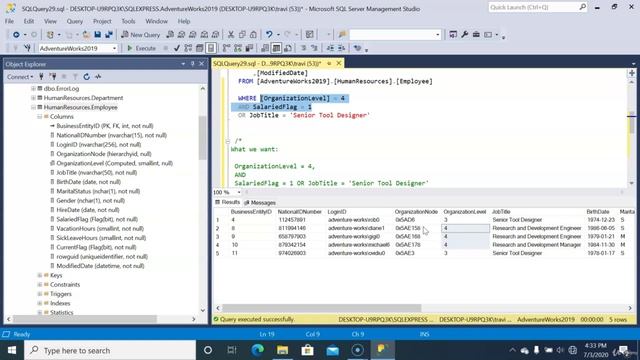Open Activity Monitor from Object Explorer toolbar
Screen dimensions: 640x360
pos(98,77)
